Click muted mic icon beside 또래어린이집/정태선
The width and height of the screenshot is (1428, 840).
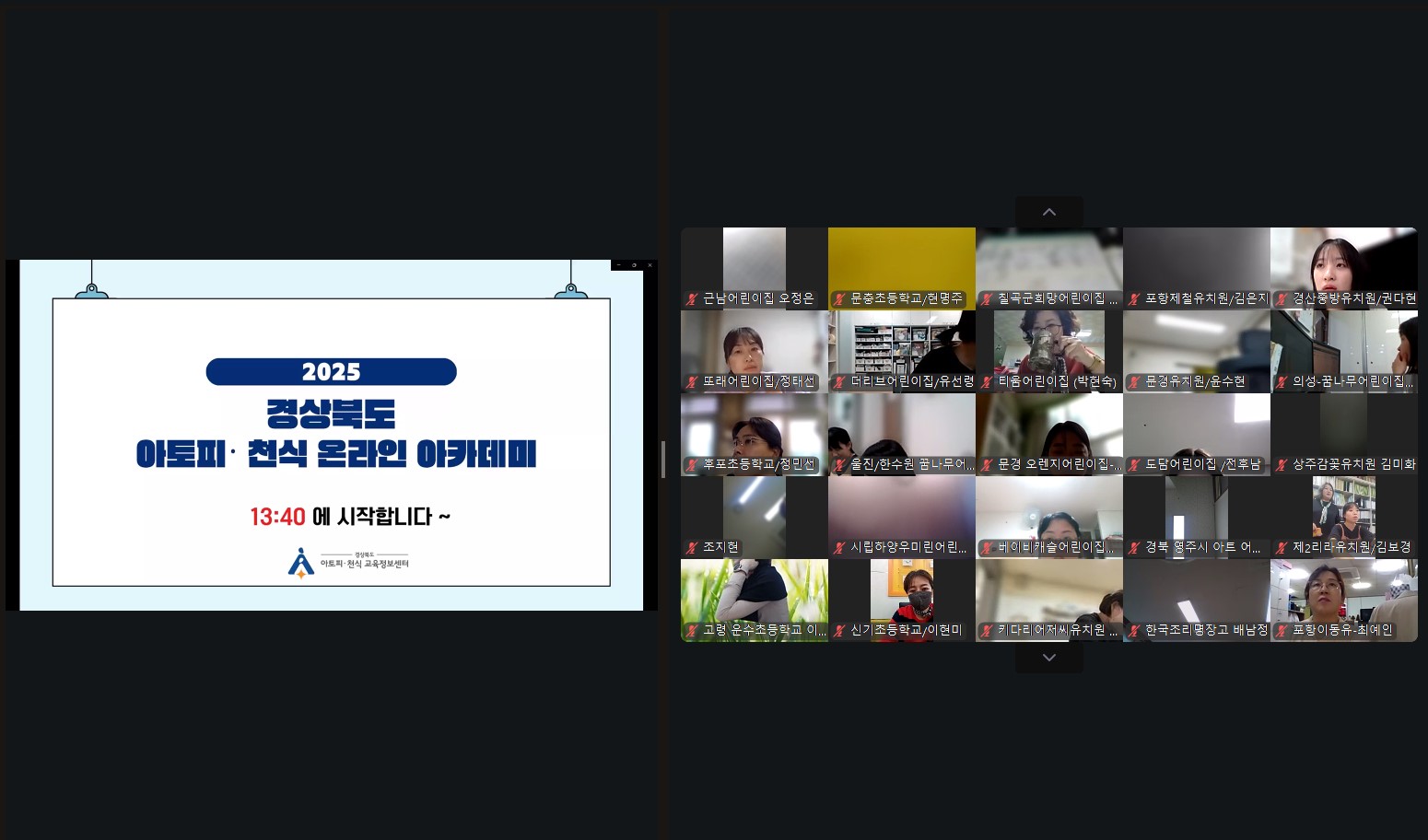pos(692,381)
